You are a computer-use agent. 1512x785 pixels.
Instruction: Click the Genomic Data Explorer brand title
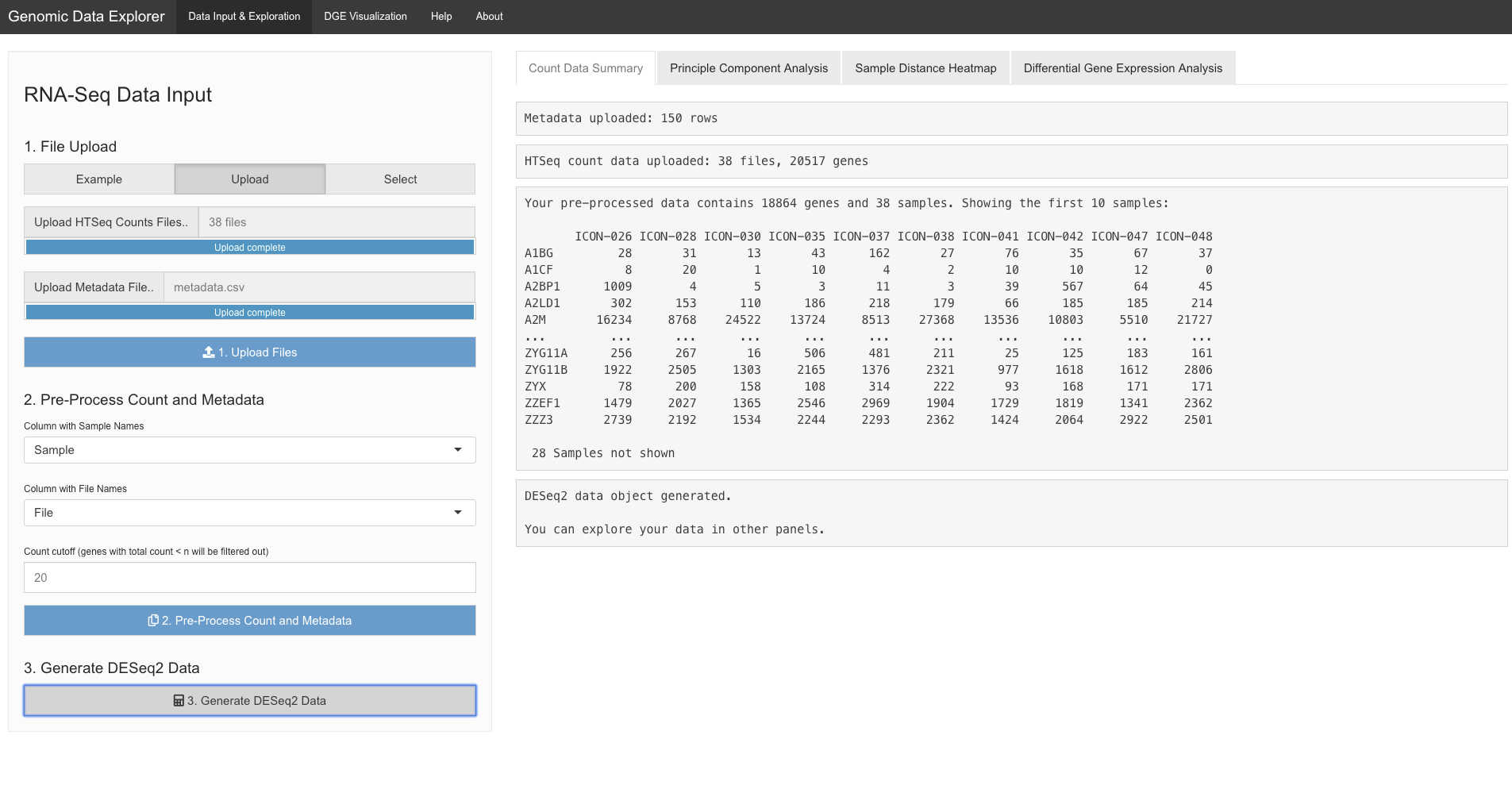pyautogui.click(x=87, y=17)
